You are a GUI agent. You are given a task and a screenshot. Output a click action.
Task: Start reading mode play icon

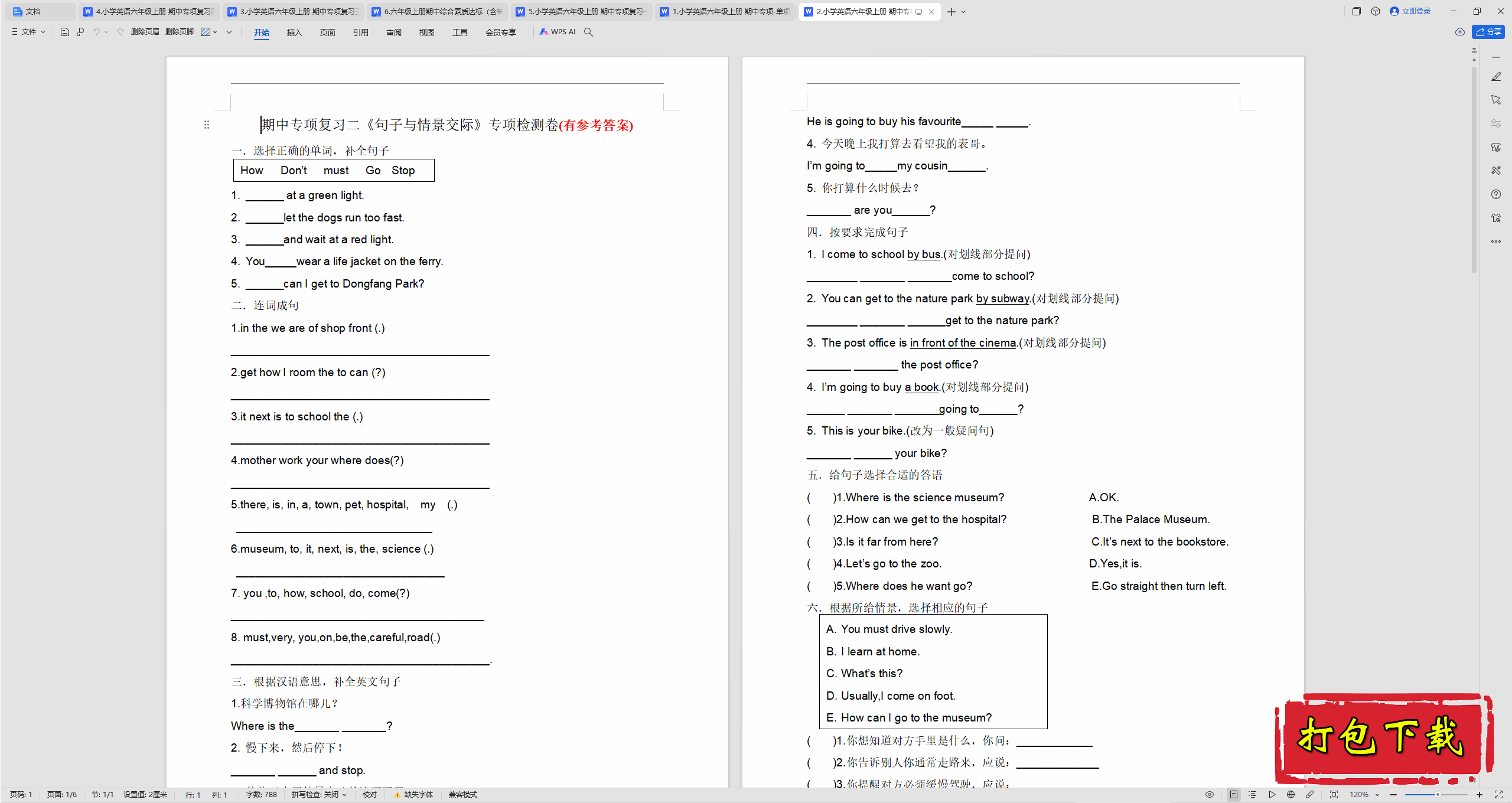[x=1272, y=795]
